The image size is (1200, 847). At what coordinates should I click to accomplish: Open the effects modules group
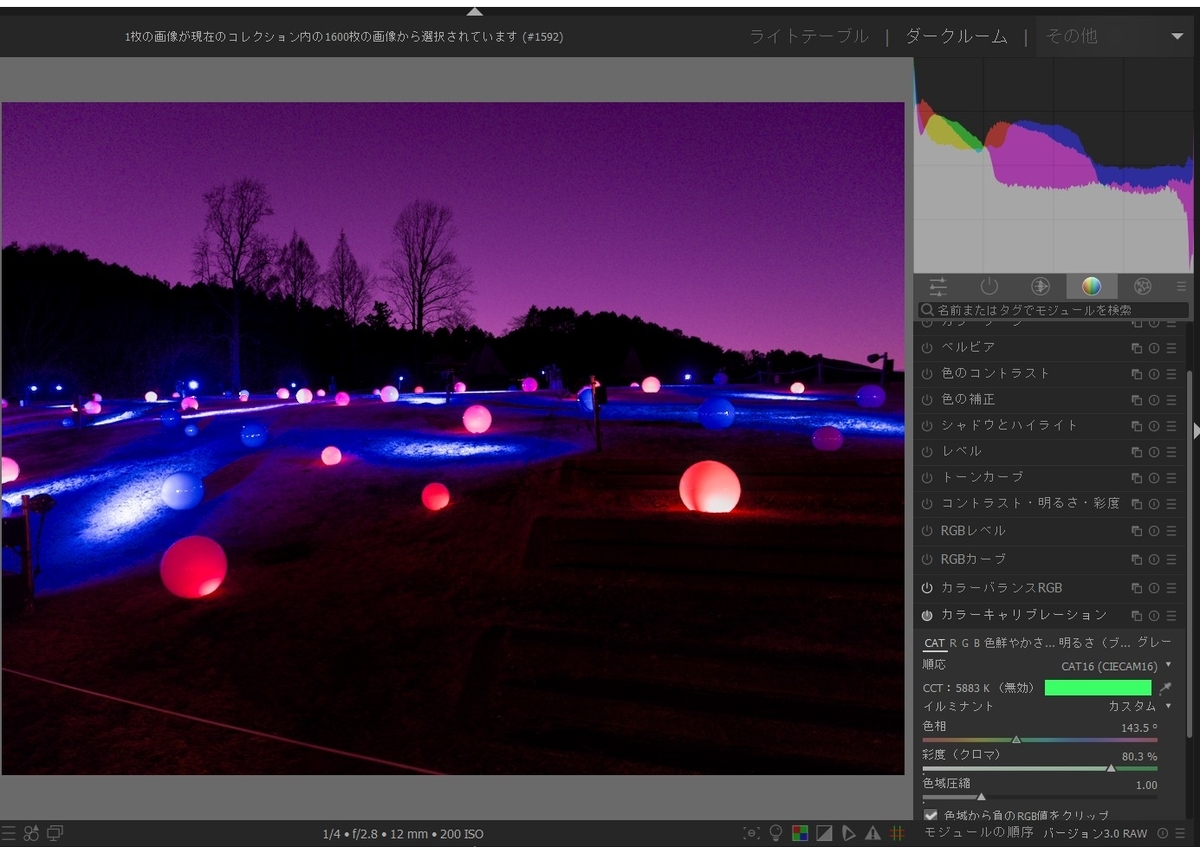coord(1143,287)
